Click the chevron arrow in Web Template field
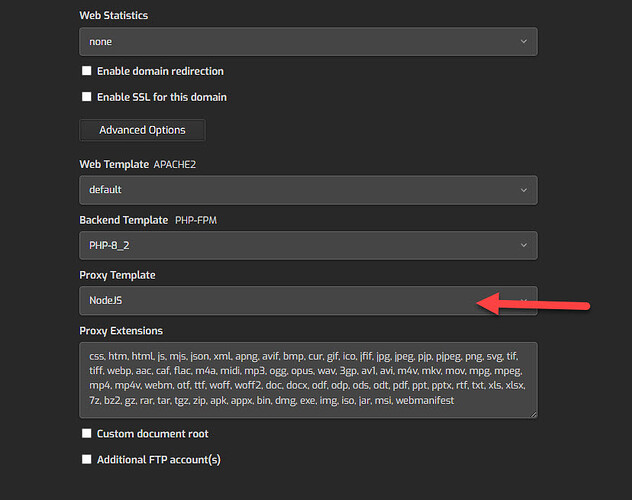Image resolution: width=632 pixels, height=500 pixels. pyautogui.click(x=523, y=190)
